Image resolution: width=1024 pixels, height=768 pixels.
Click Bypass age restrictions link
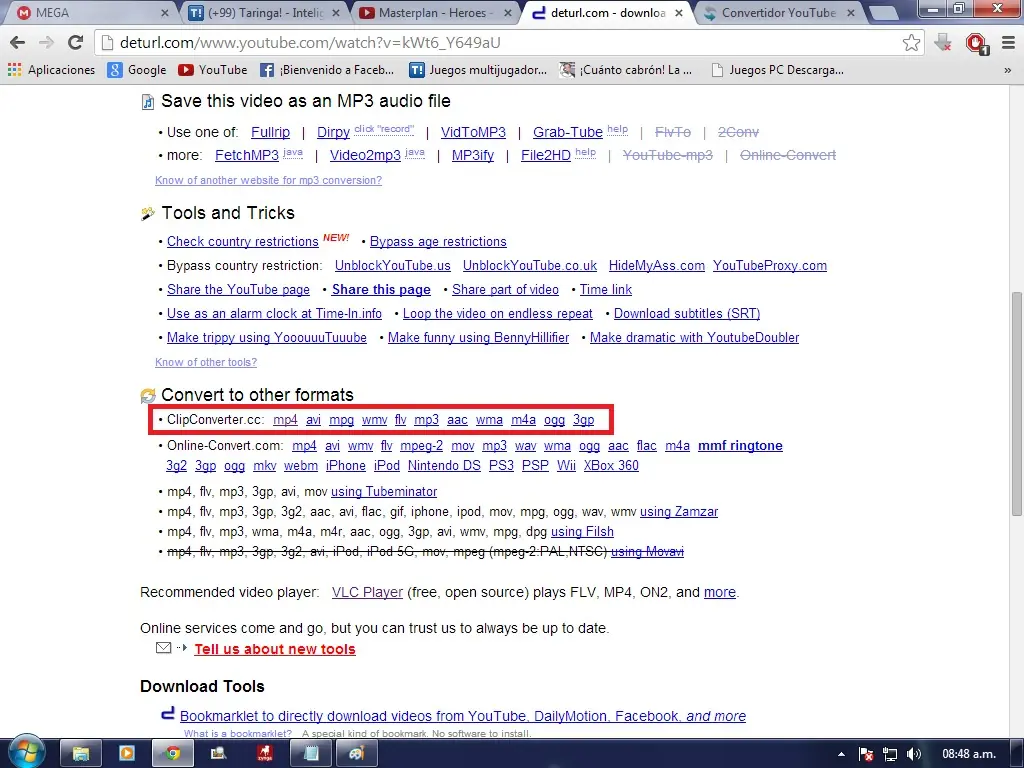[438, 242]
